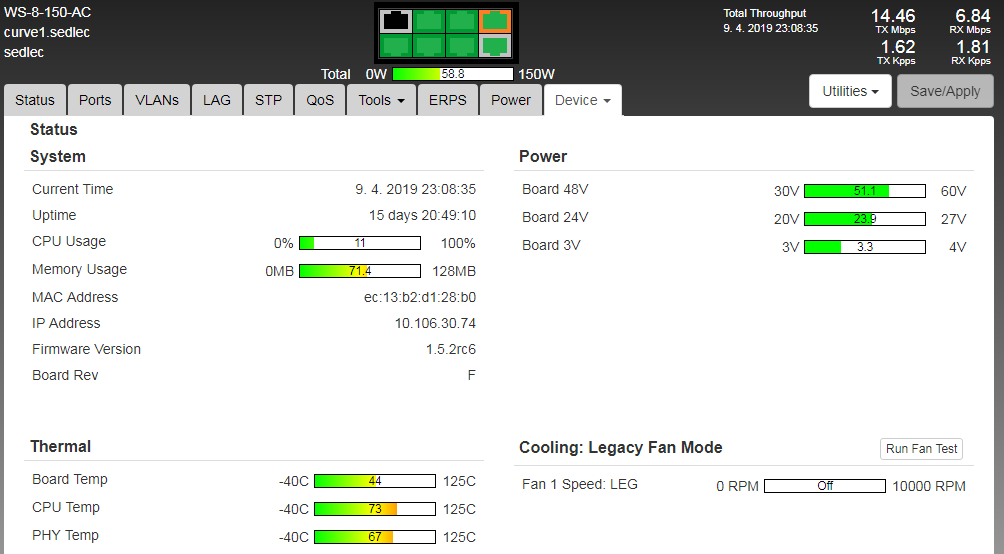Viewport: 1004px width, 554px height.
Task: Switch to the Power tab
Action: [511, 100]
